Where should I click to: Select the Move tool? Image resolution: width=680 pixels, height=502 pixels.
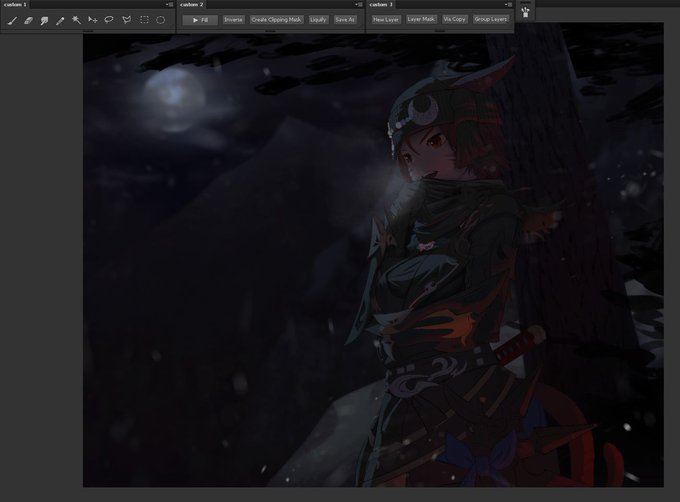(x=92, y=20)
